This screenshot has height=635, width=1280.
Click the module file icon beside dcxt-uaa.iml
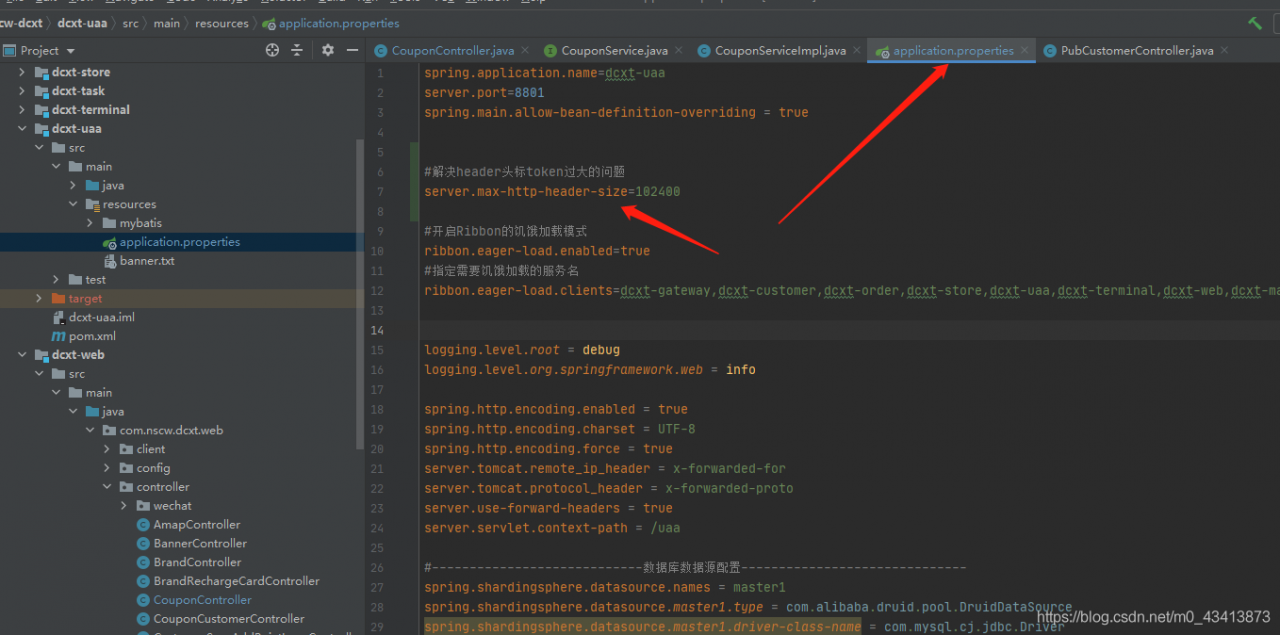pos(57,316)
